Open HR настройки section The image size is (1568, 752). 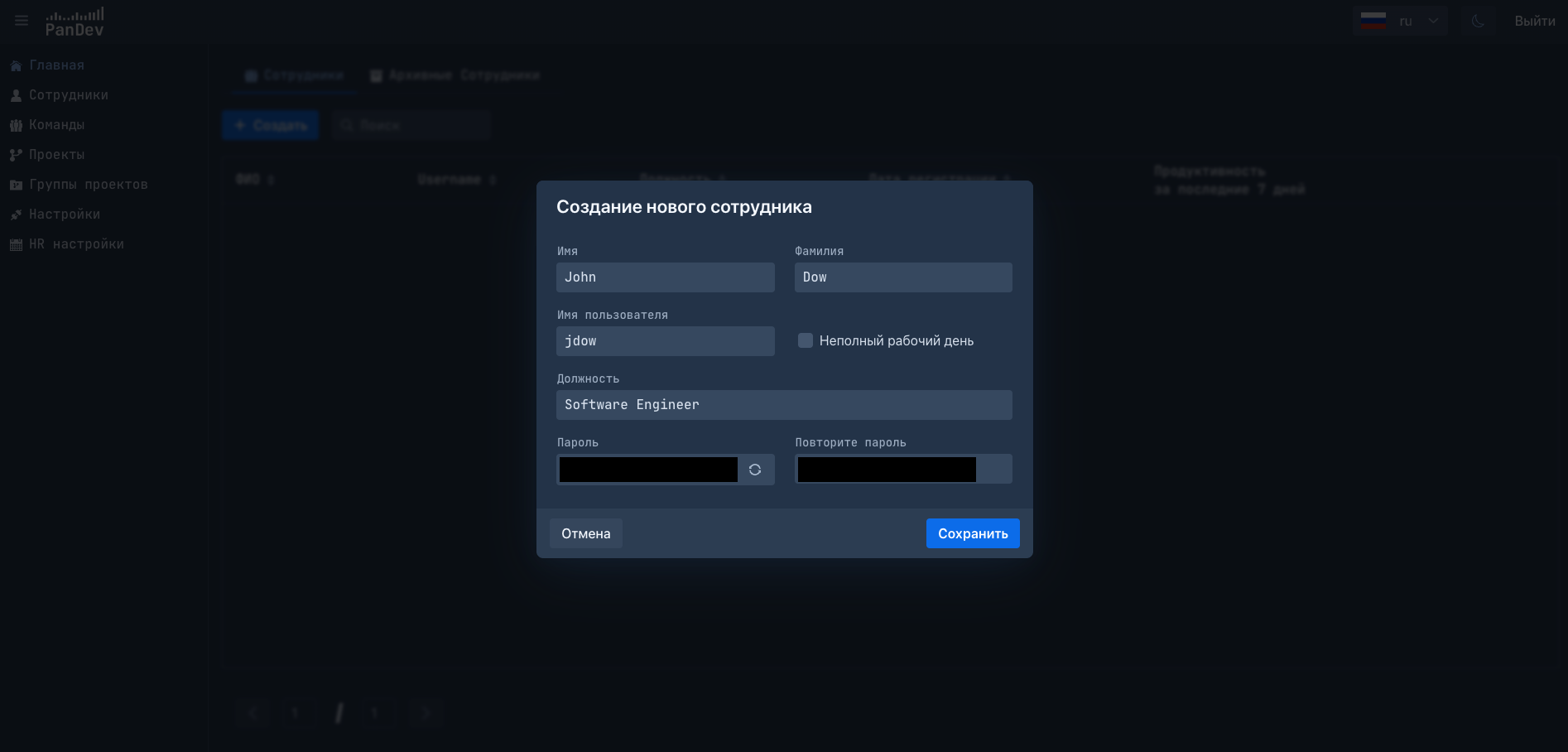pos(76,243)
